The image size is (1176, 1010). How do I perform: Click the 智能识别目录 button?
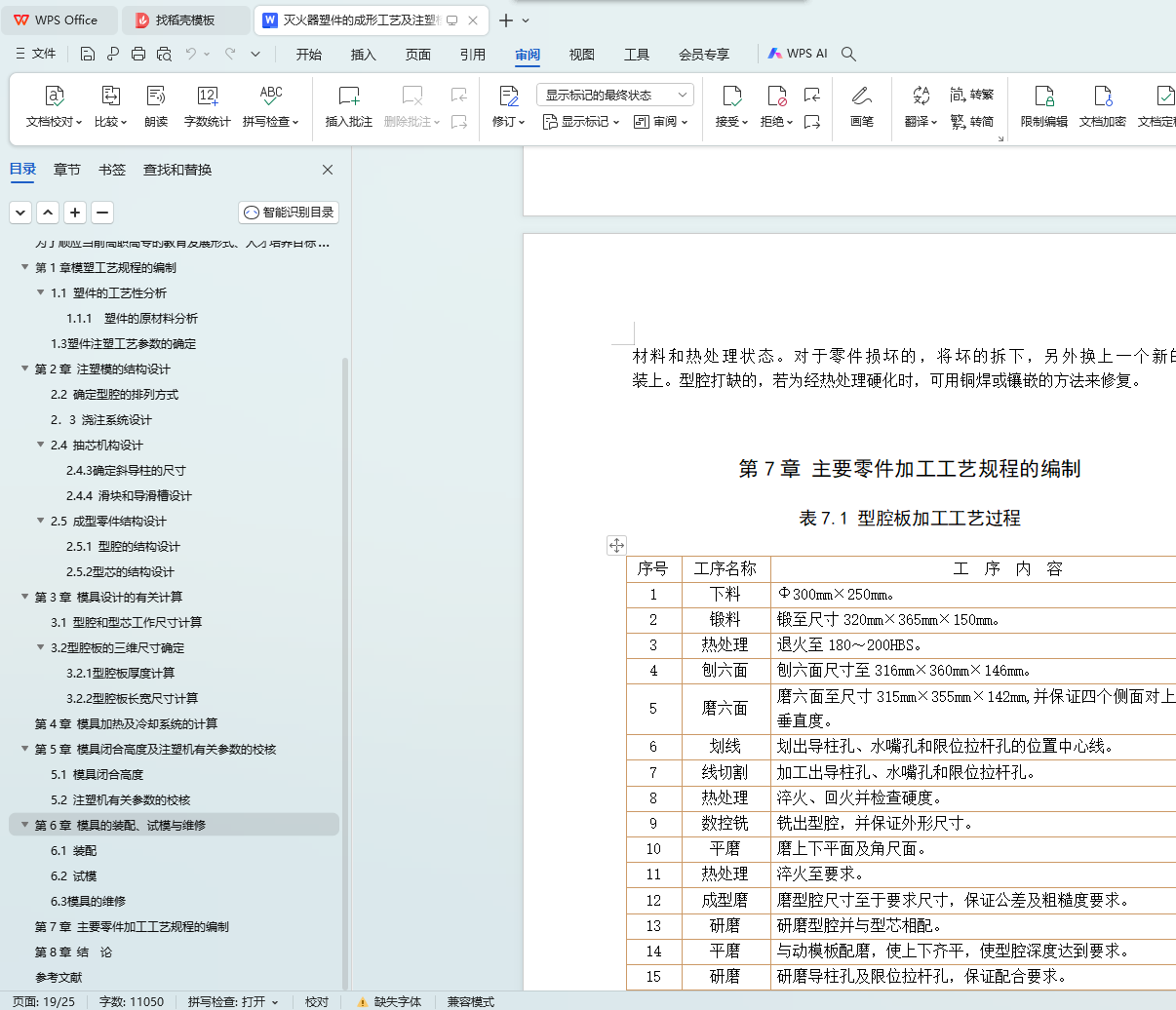[x=289, y=212]
